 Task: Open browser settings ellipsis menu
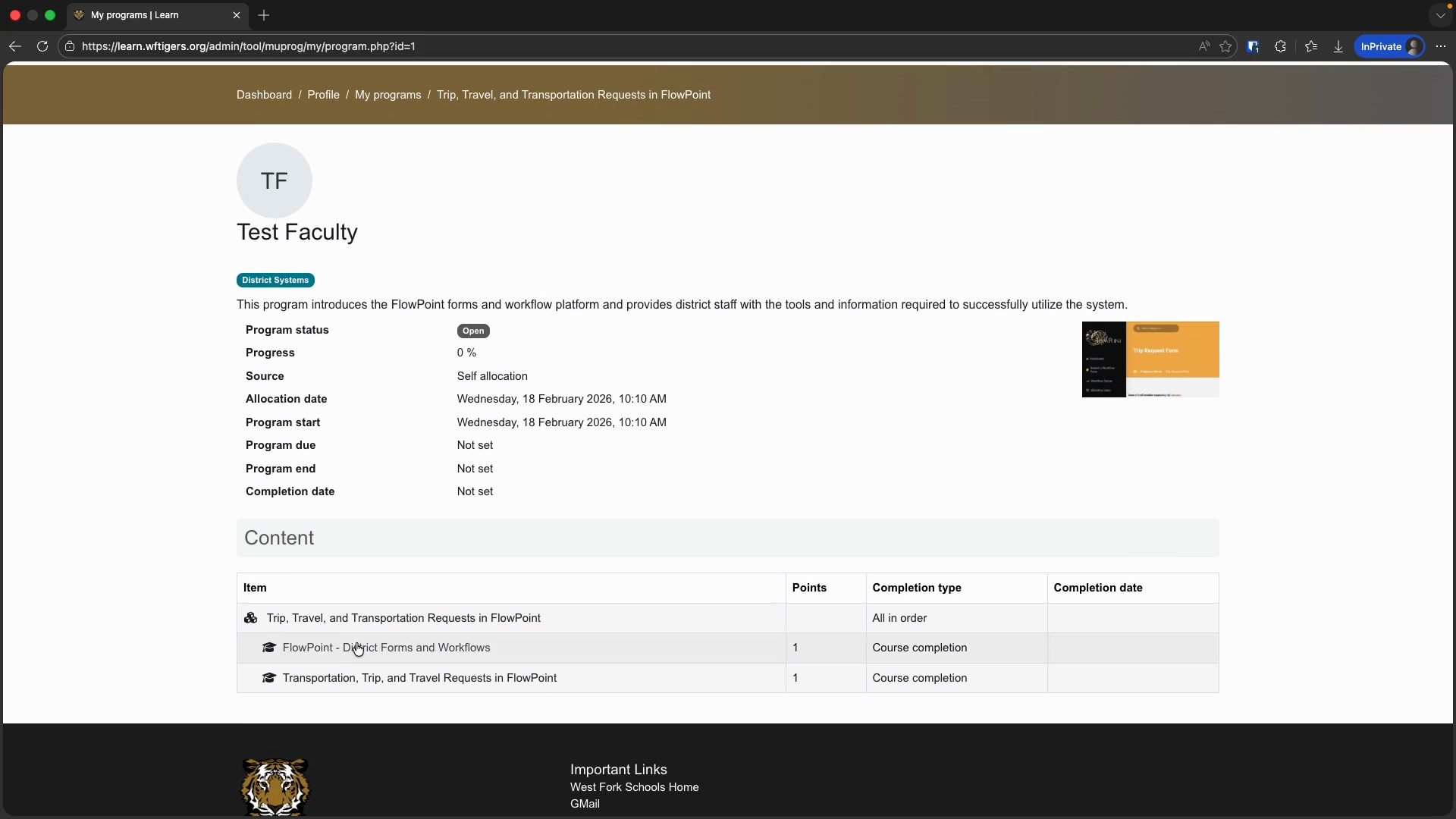pos(1441,46)
